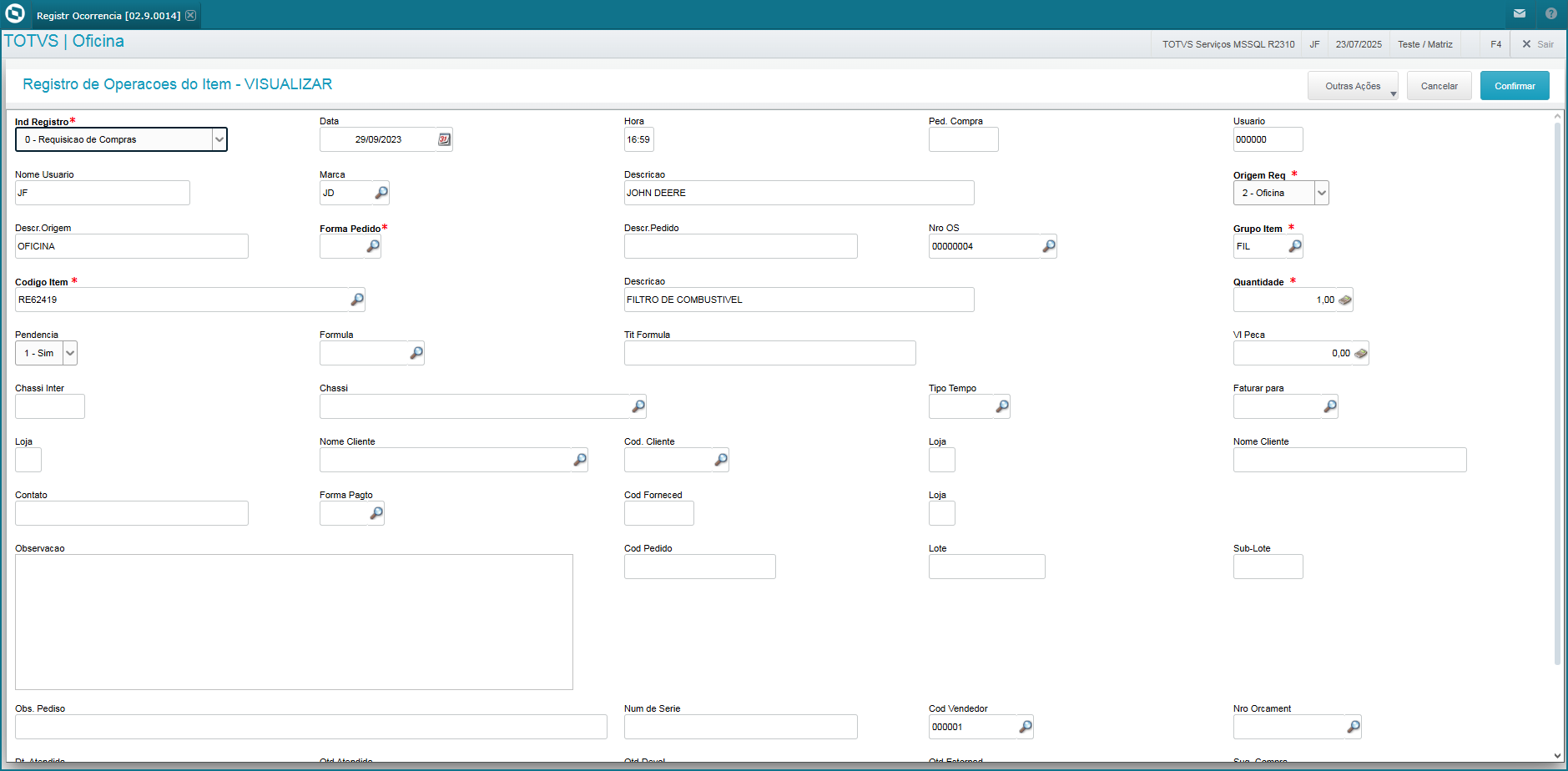Click the Cancelar button

(1439, 86)
